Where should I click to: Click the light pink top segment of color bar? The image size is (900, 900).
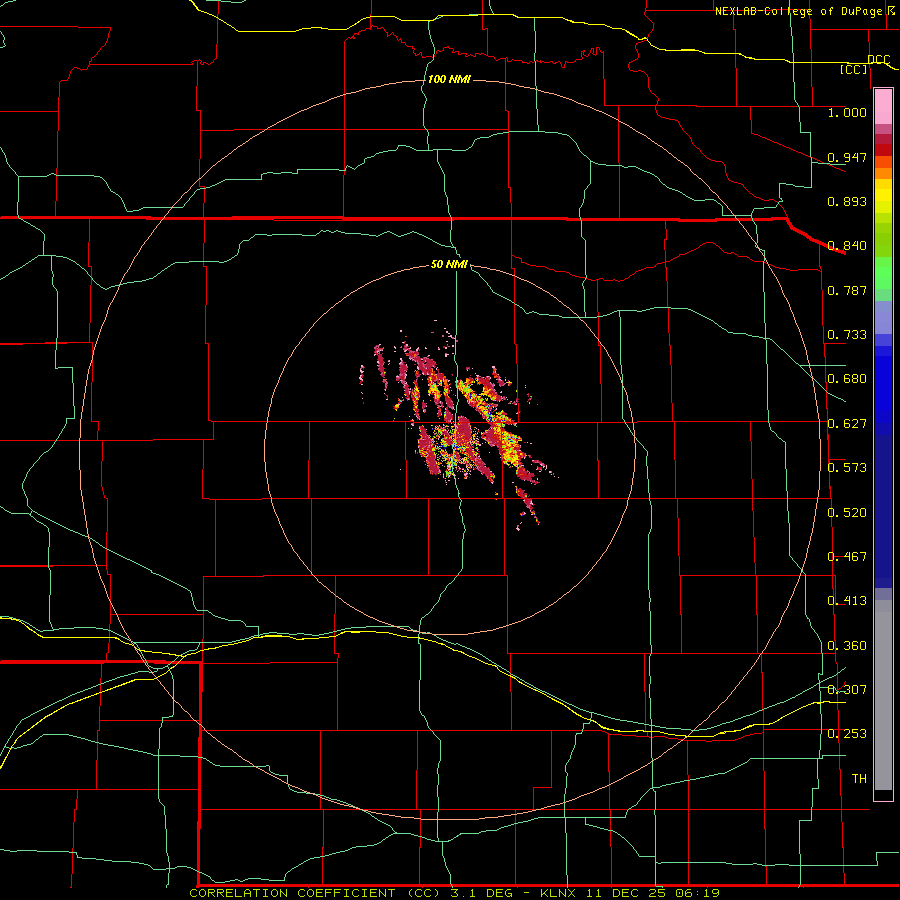pos(883,107)
